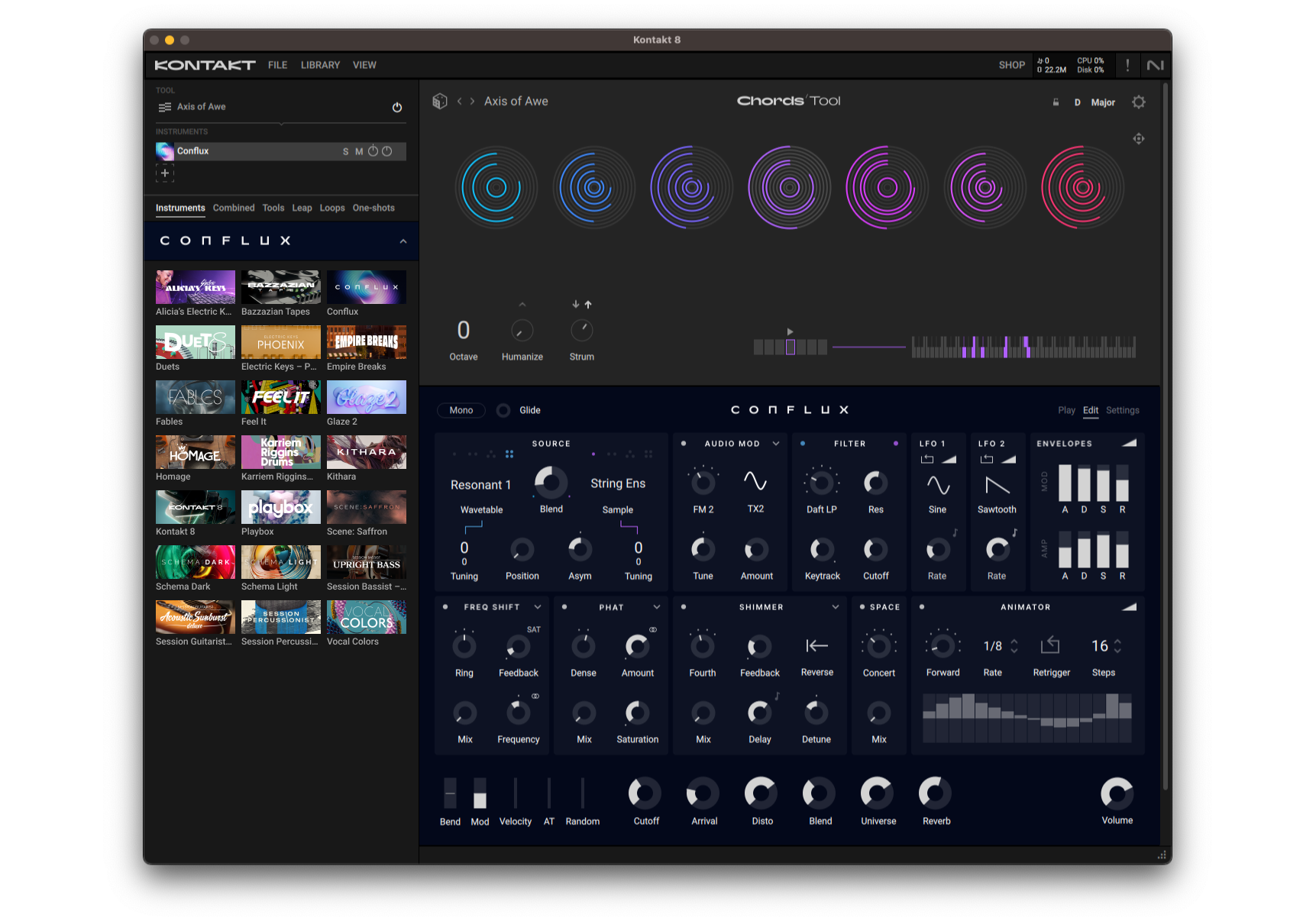Switch to the Loops tab
1316x921 pixels.
click(x=332, y=208)
